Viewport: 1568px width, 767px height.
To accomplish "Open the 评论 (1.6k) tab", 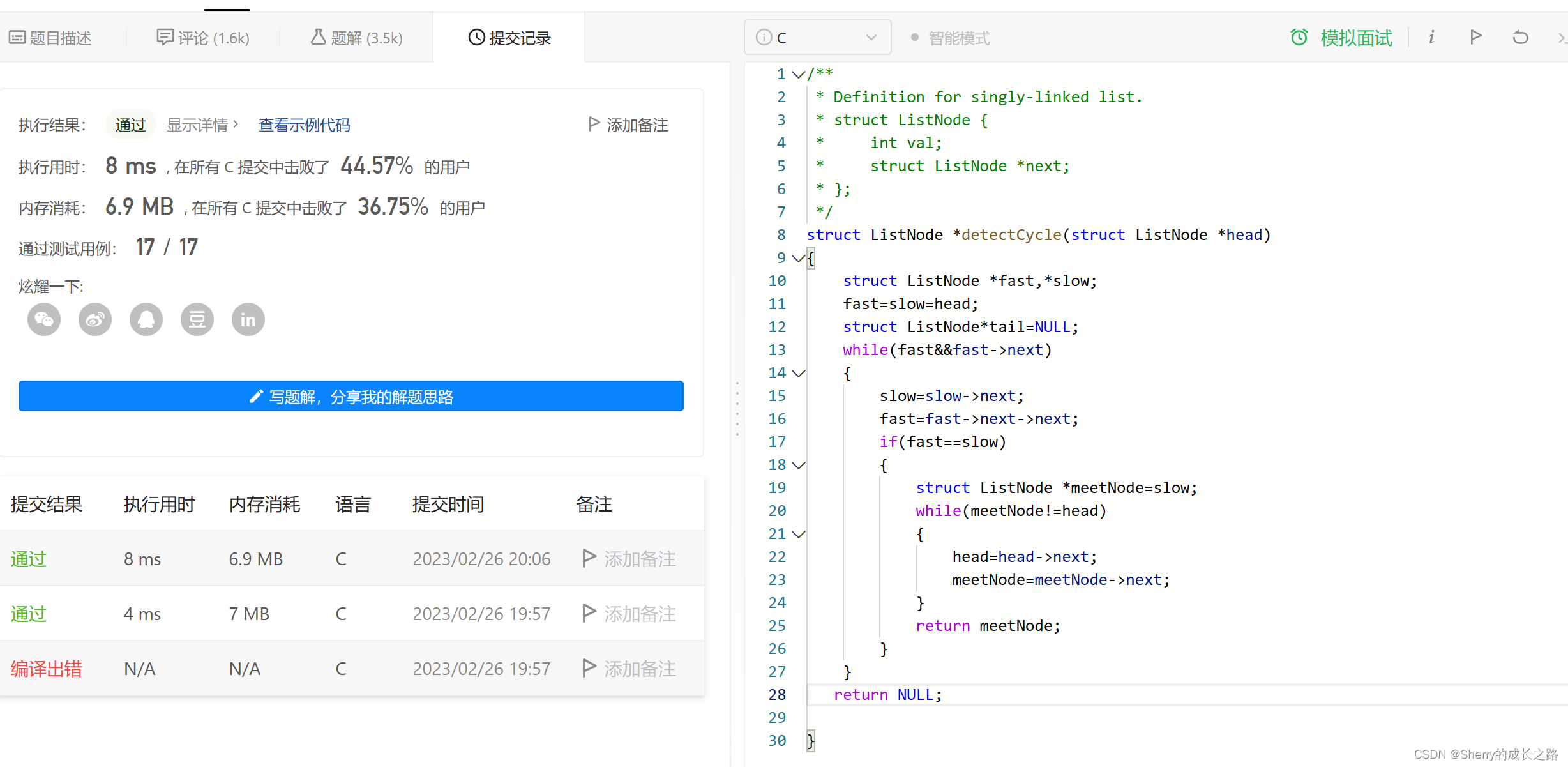I will pyautogui.click(x=204, y=38).
